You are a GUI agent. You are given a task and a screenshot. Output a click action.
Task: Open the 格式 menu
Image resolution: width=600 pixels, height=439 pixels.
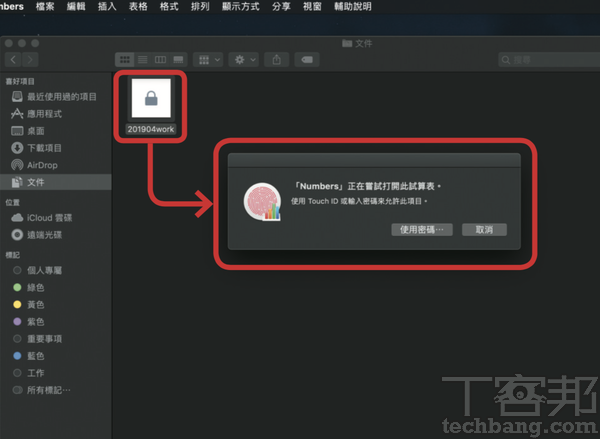click(x=169, y=6)
